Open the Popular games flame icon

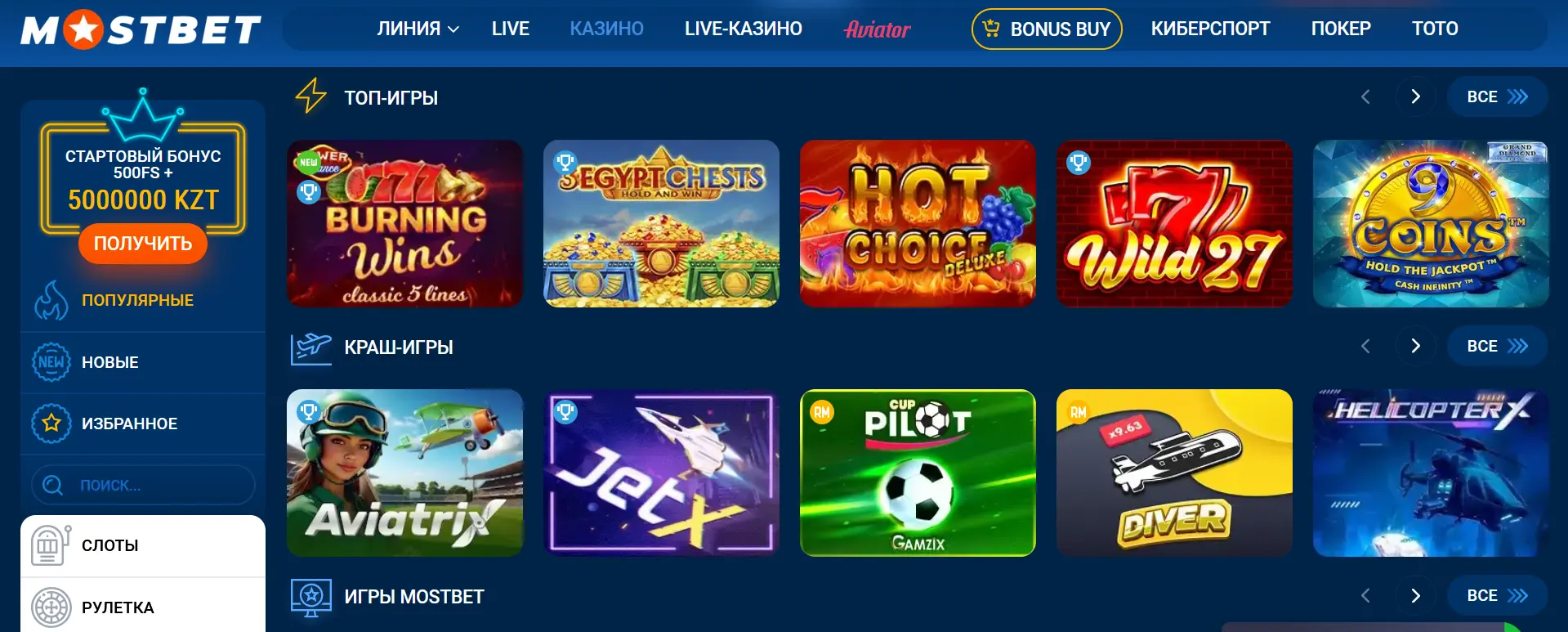coord(51,300)
